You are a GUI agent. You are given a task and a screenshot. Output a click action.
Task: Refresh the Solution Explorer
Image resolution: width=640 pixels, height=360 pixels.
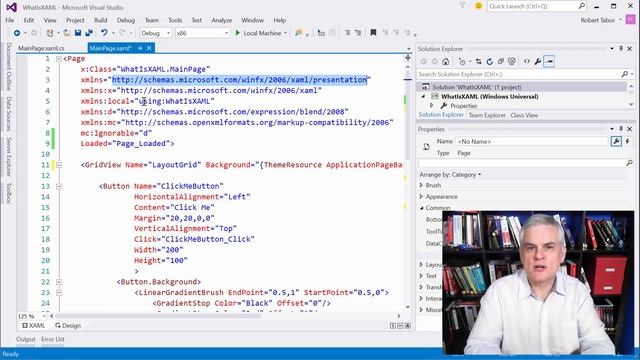click(489, 62)
